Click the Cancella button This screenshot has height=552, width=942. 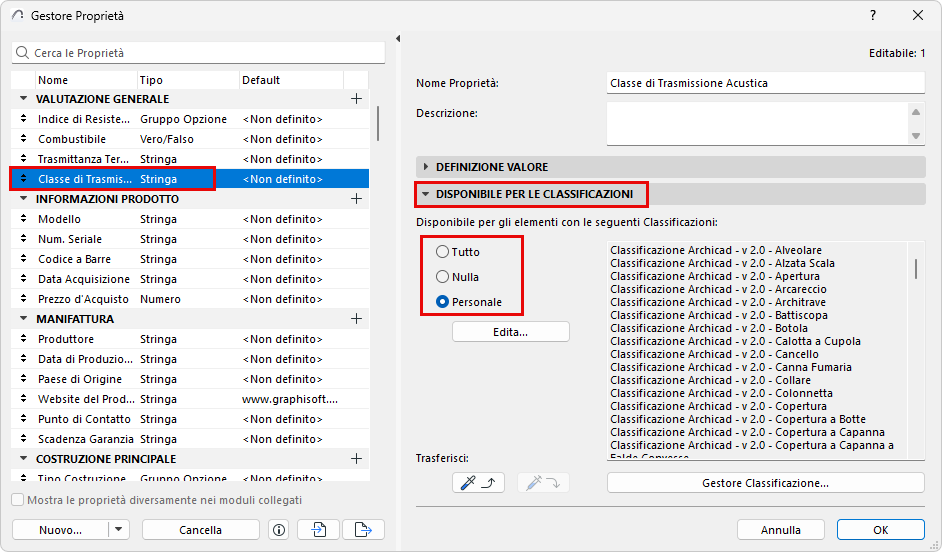tap(201, 530)
